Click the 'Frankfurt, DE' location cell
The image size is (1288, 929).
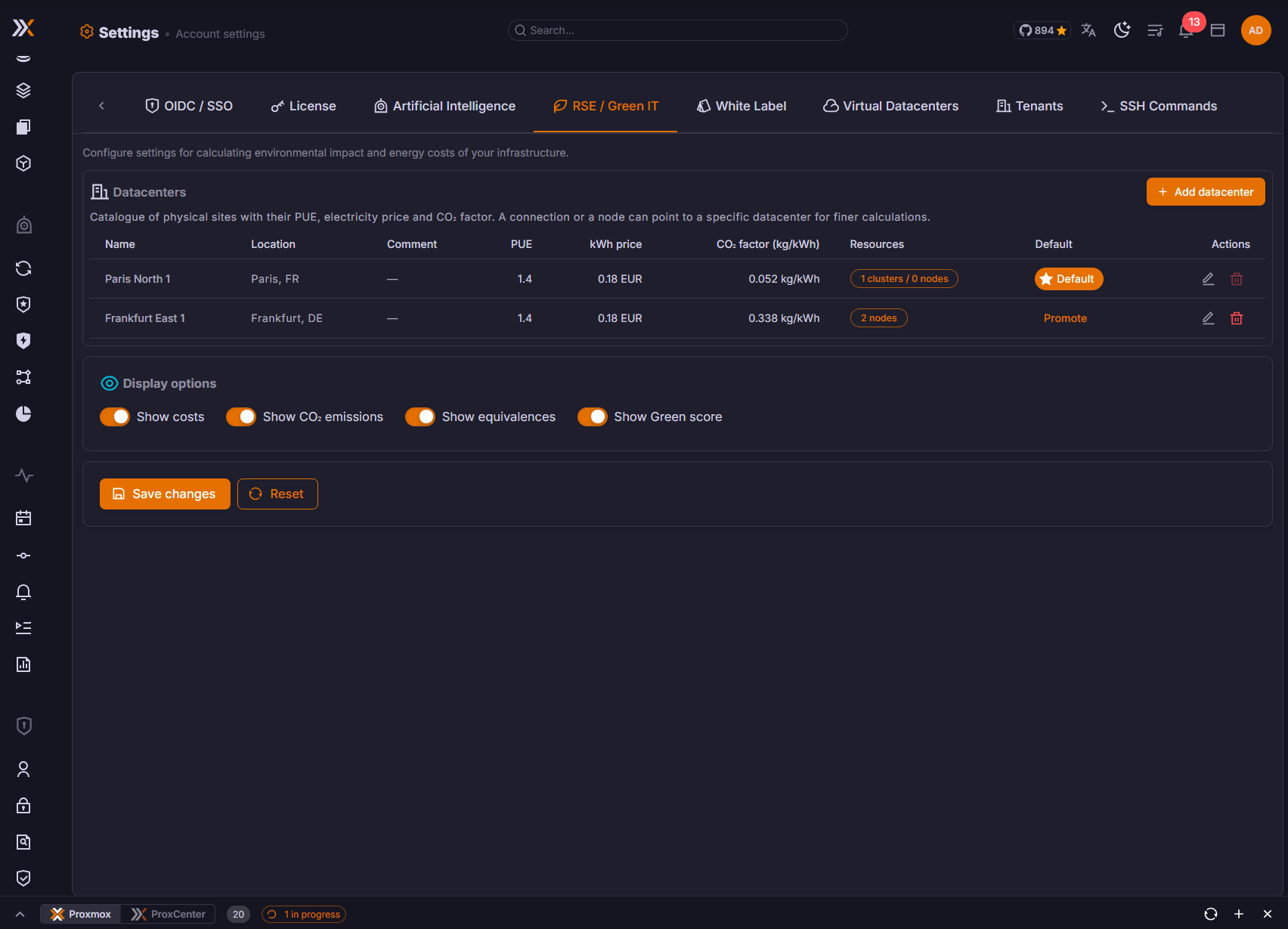click(286, 318)
